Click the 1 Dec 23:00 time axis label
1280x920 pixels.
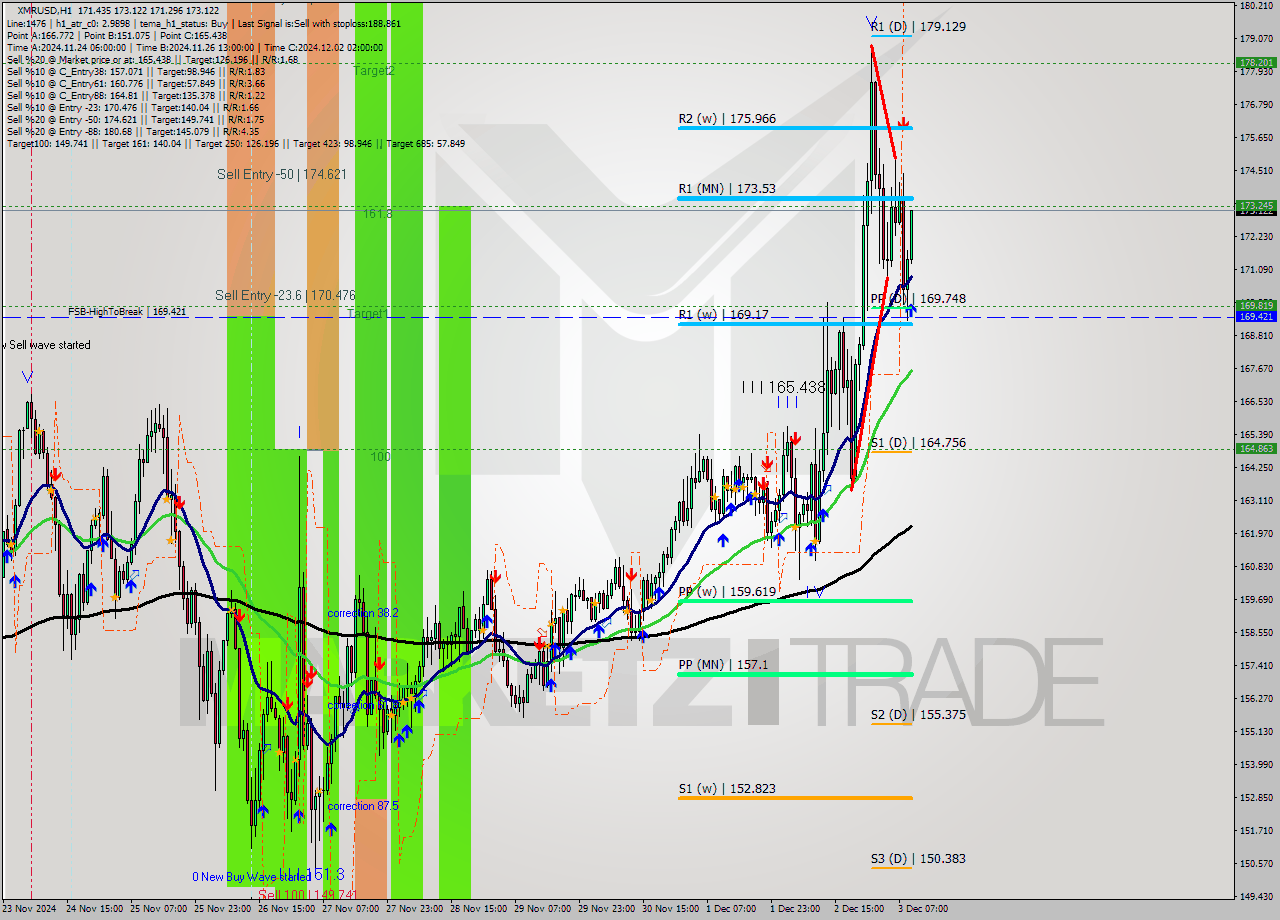click(x=795, y=909)
